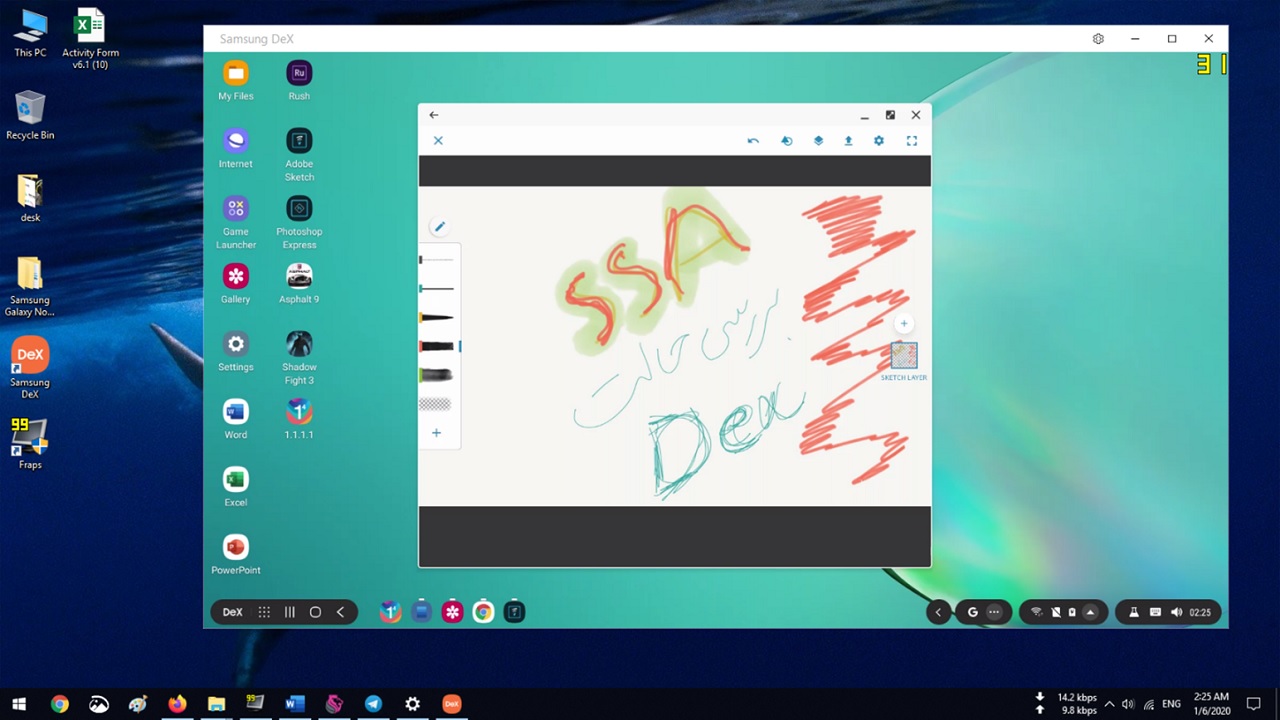
Task: Pick the red thick marker brush
Action: click(437, 346)
